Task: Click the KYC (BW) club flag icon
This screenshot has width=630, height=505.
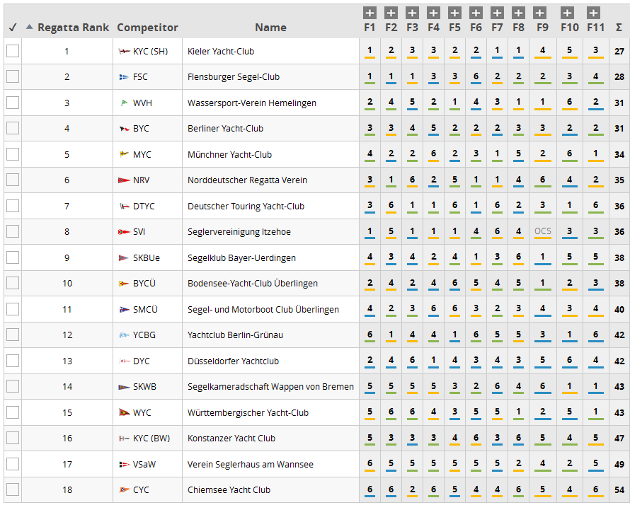Action: (124, 438)
